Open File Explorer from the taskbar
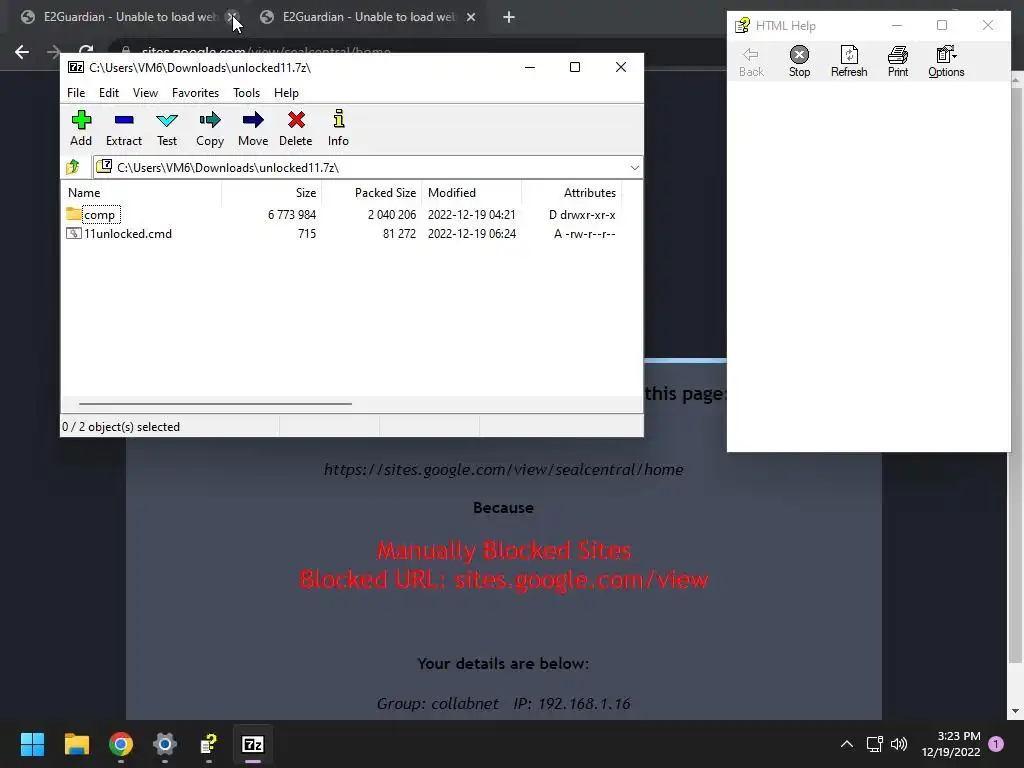Viewport: 1024px width, 768px height. (76, 744)
